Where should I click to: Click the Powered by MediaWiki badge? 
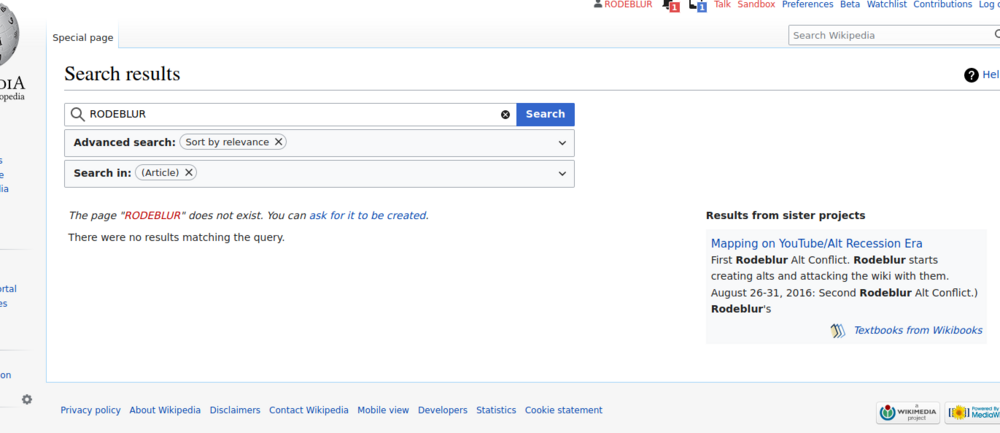[973, 413]
